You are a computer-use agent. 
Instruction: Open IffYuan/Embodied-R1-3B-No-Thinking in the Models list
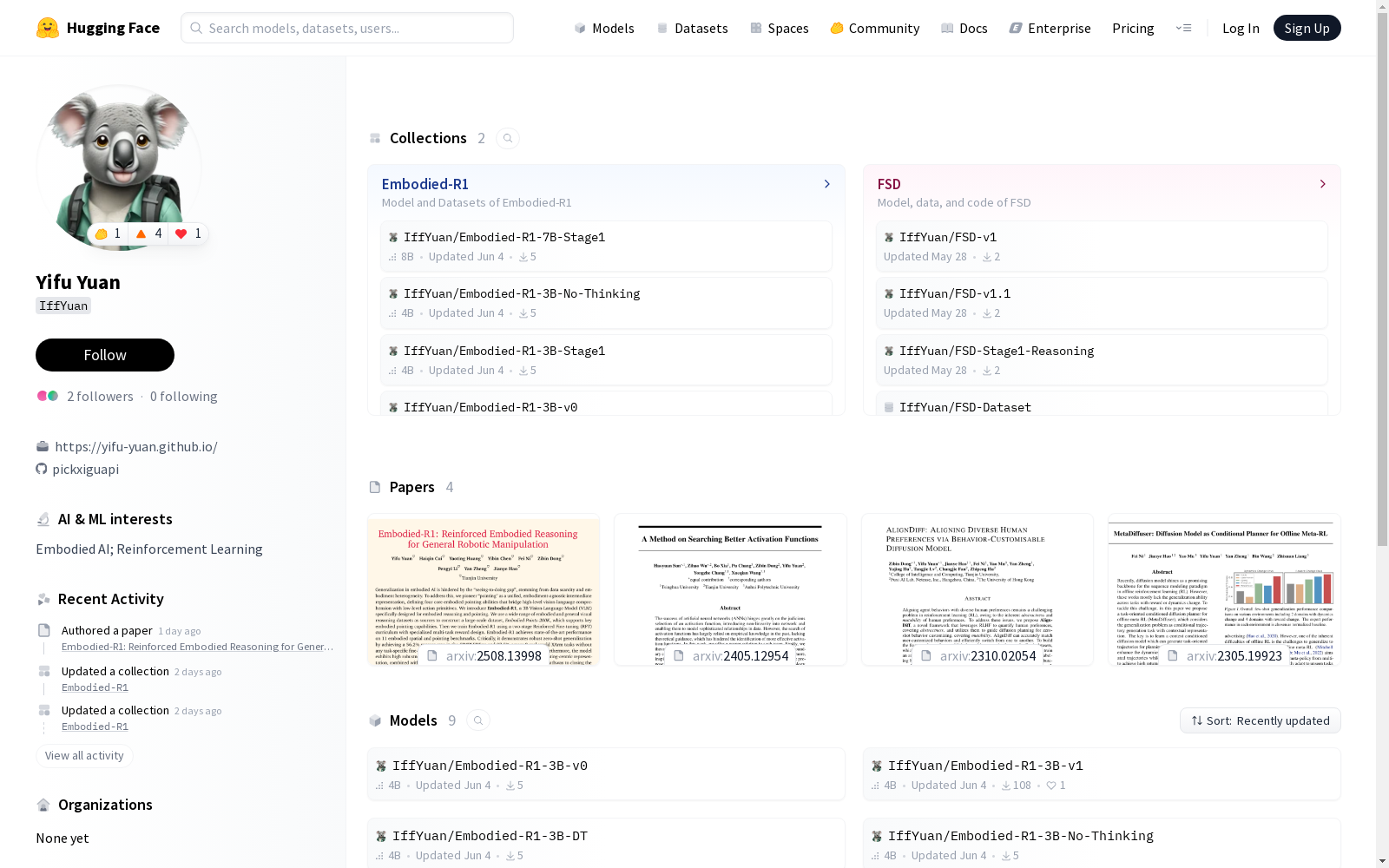pos(1102,843)
